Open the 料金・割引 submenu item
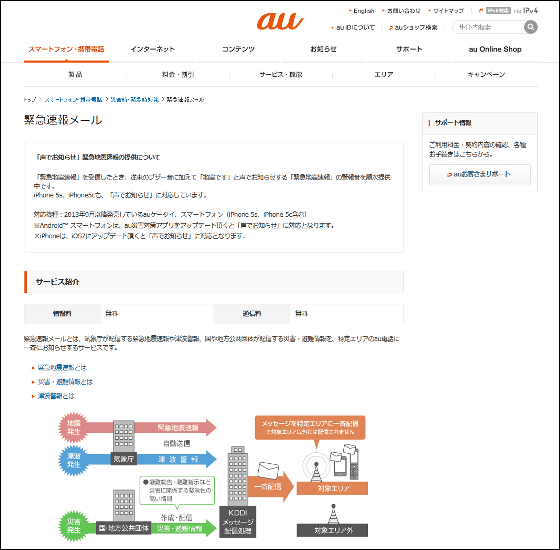The height and width of the screenshot is (550, 560). (178, 74)
